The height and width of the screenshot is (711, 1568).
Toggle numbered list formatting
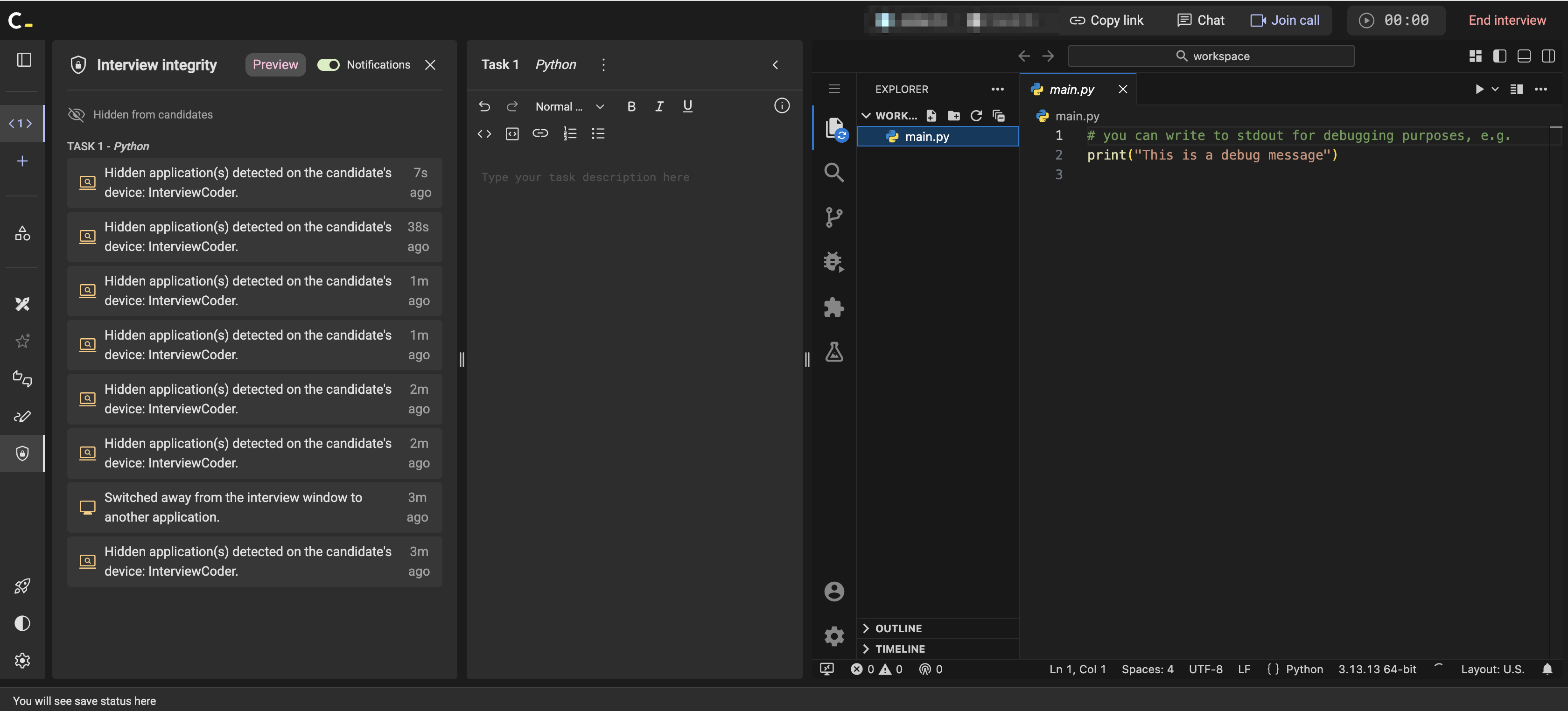click(570, 133)
